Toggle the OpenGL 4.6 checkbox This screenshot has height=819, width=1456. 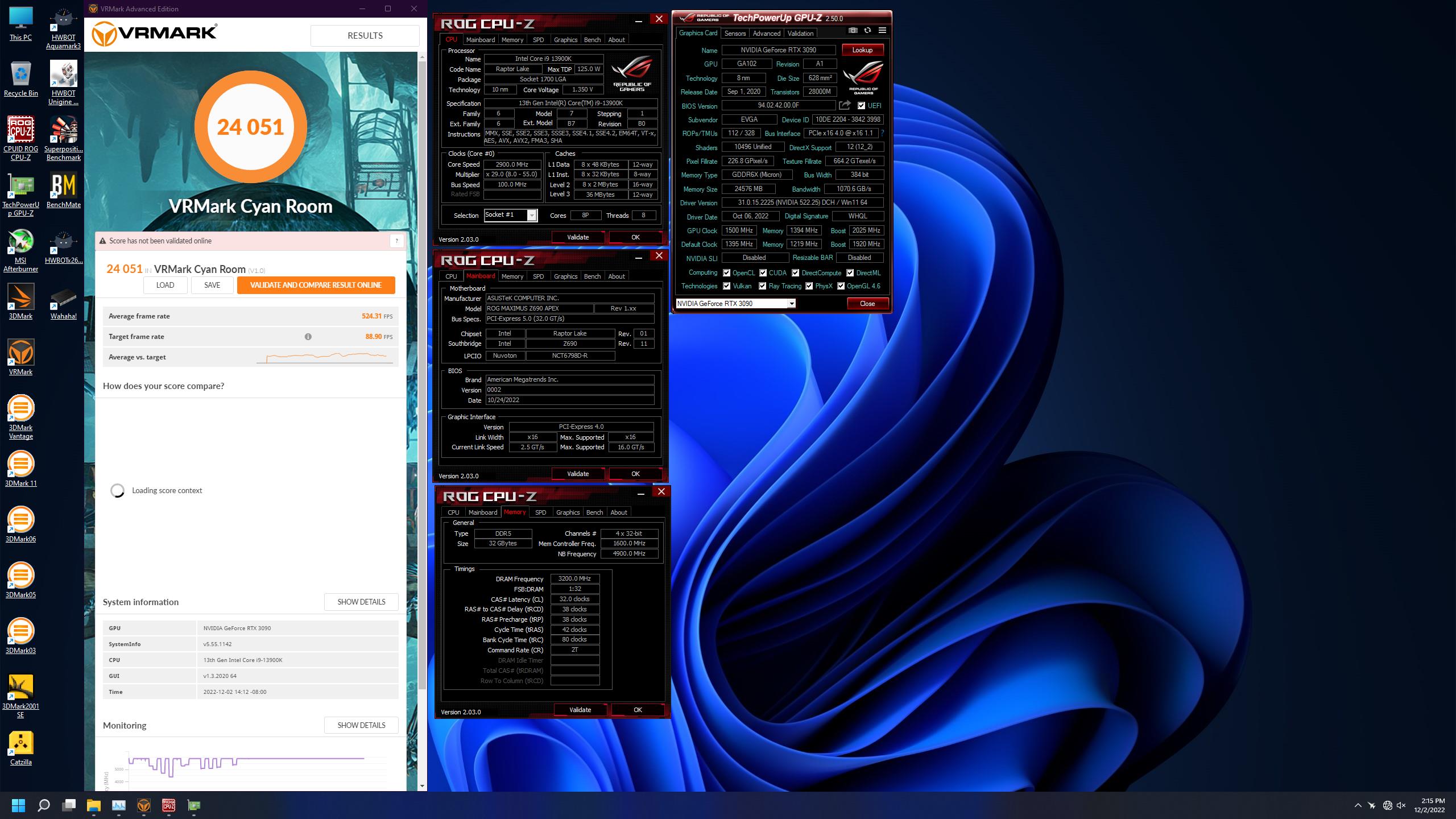click(x=841, y=286)
